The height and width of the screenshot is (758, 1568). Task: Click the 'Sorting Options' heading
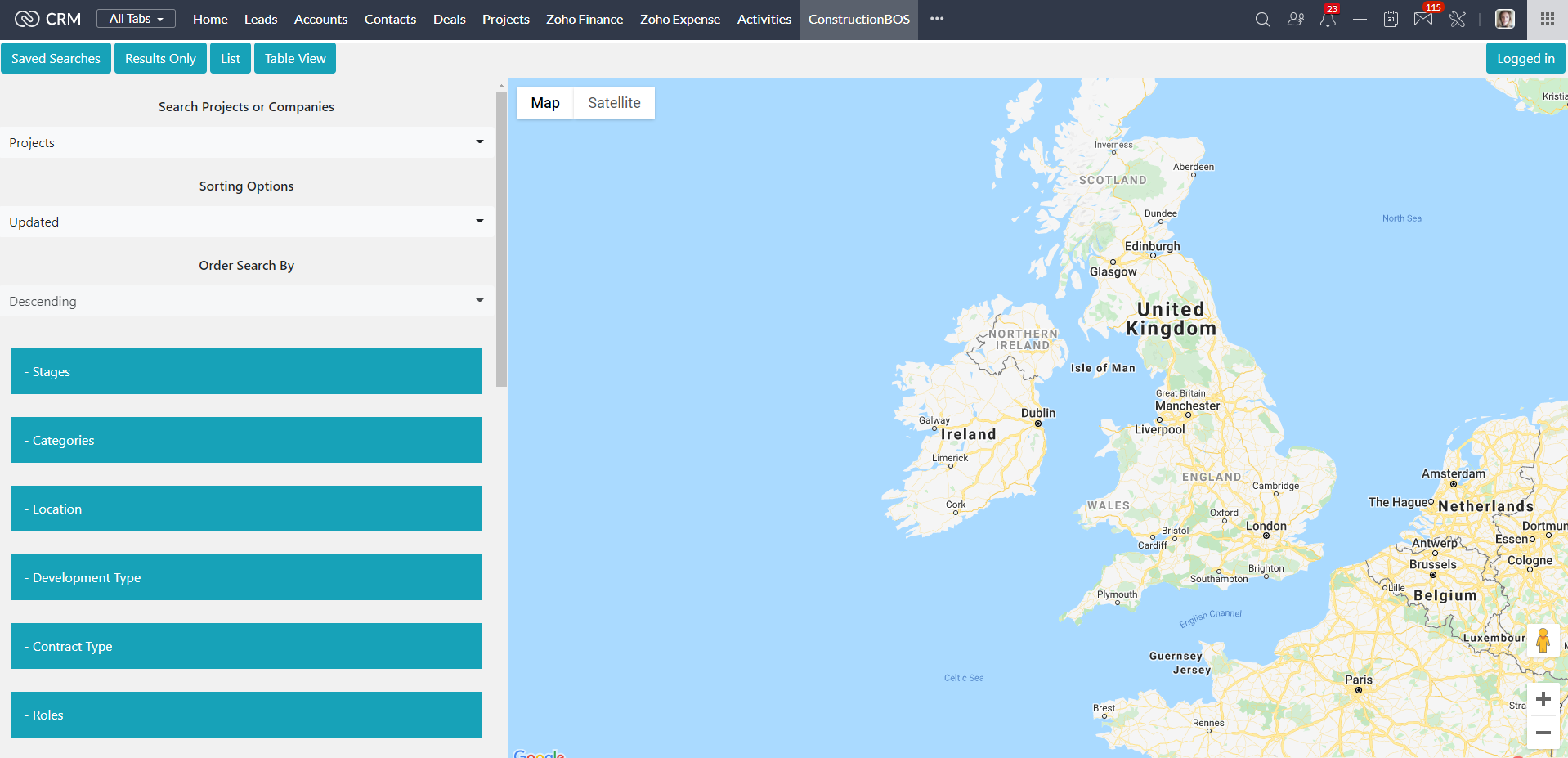point(246,186)
